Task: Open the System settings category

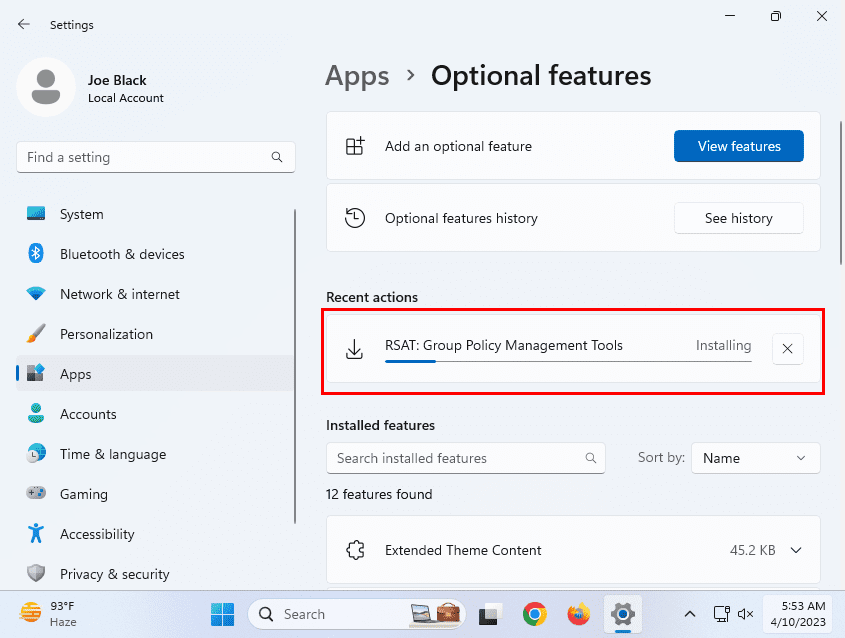Action: pyautogui.click(x=155, y=214)
